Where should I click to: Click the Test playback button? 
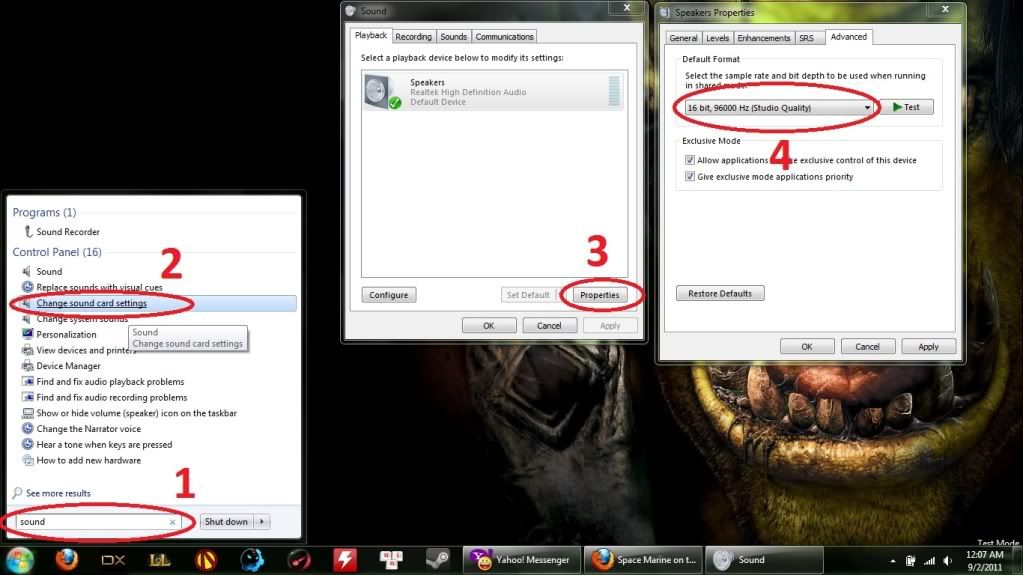click(906, 107)
